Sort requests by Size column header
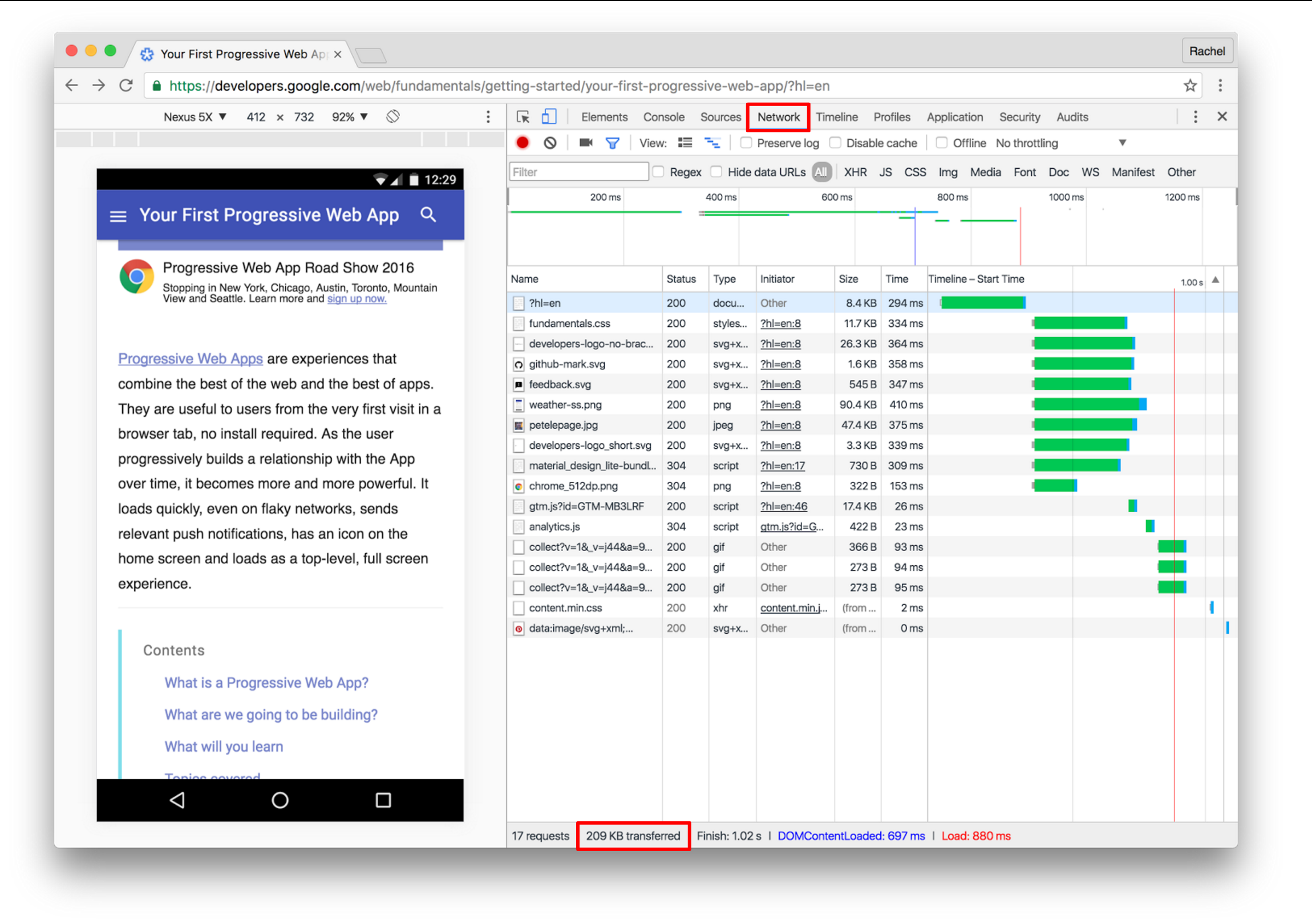The width and height of the screenshot is (1312, 924). (x=856, y=279)
